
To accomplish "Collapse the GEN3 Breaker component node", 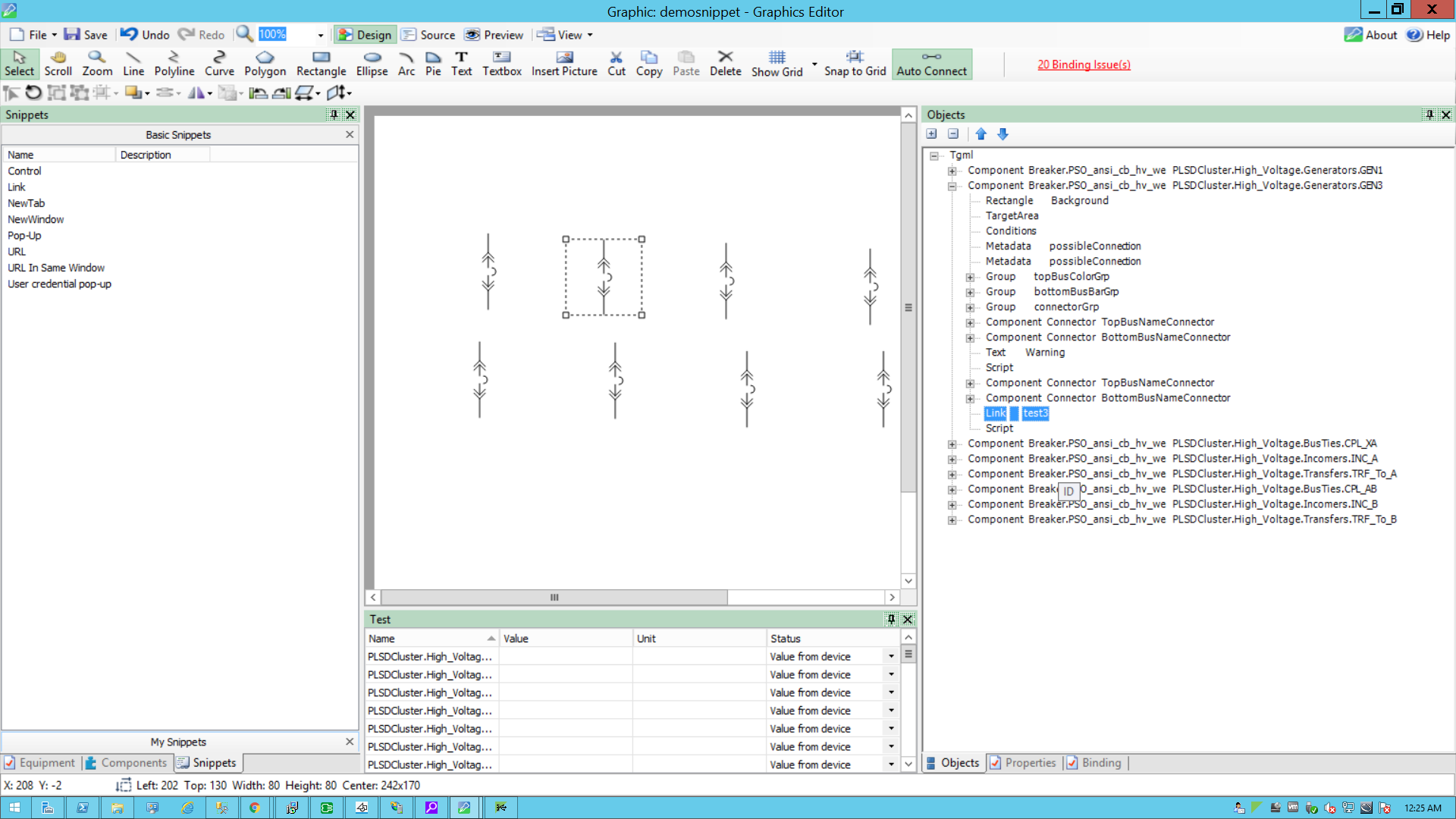I will coord(952,186).
